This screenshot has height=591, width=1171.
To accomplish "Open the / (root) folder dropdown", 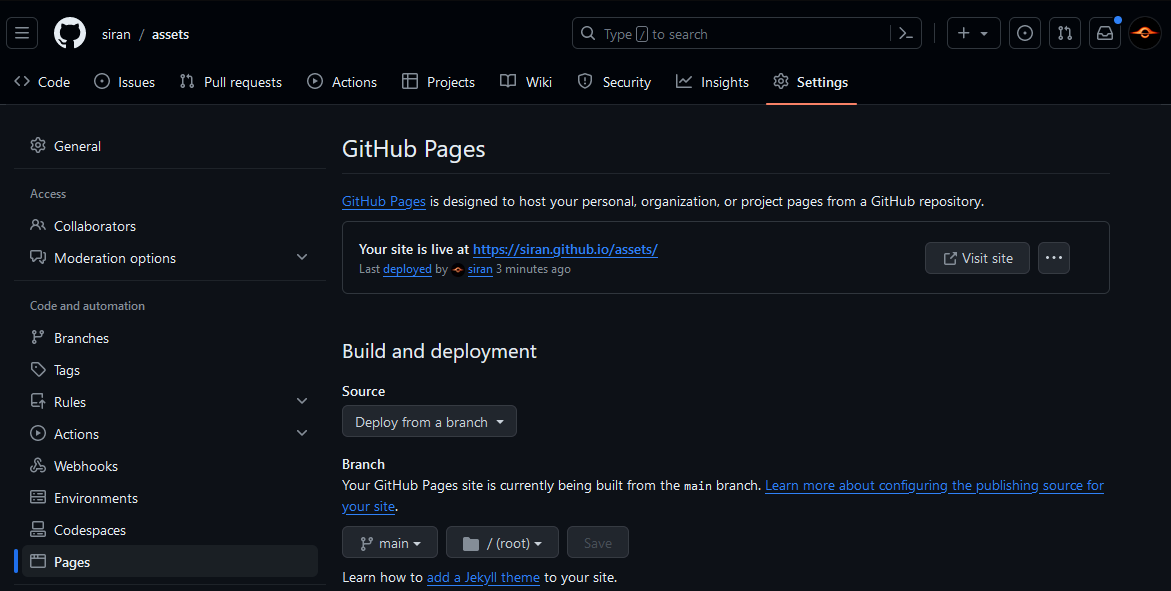I will (x=502, y=543).
